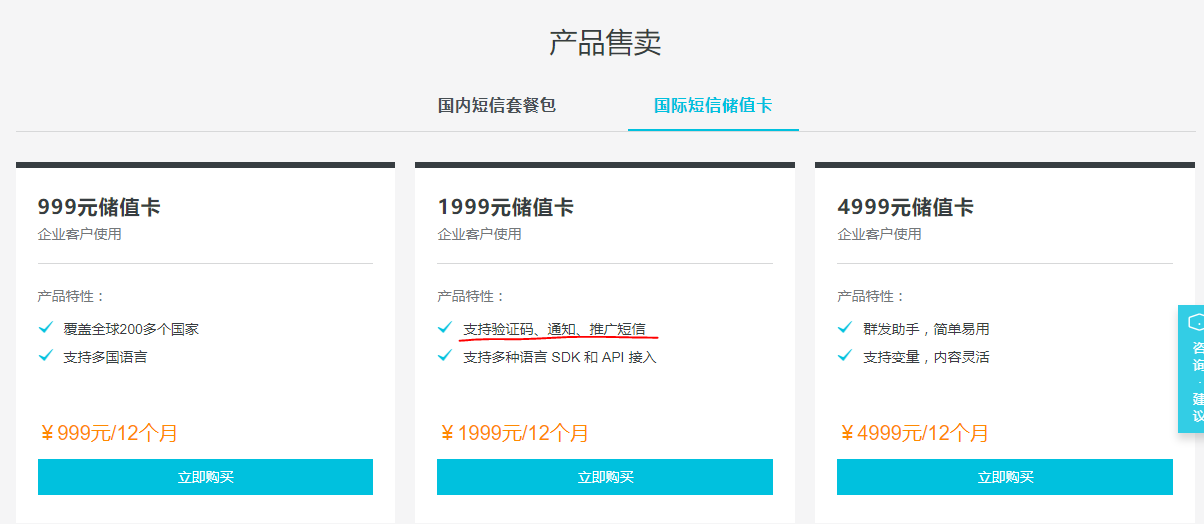Viewport: 1204px width, 524px height.
Task: Purchase the 4999元储值卡 via 立即购买
Action: 1004,477
